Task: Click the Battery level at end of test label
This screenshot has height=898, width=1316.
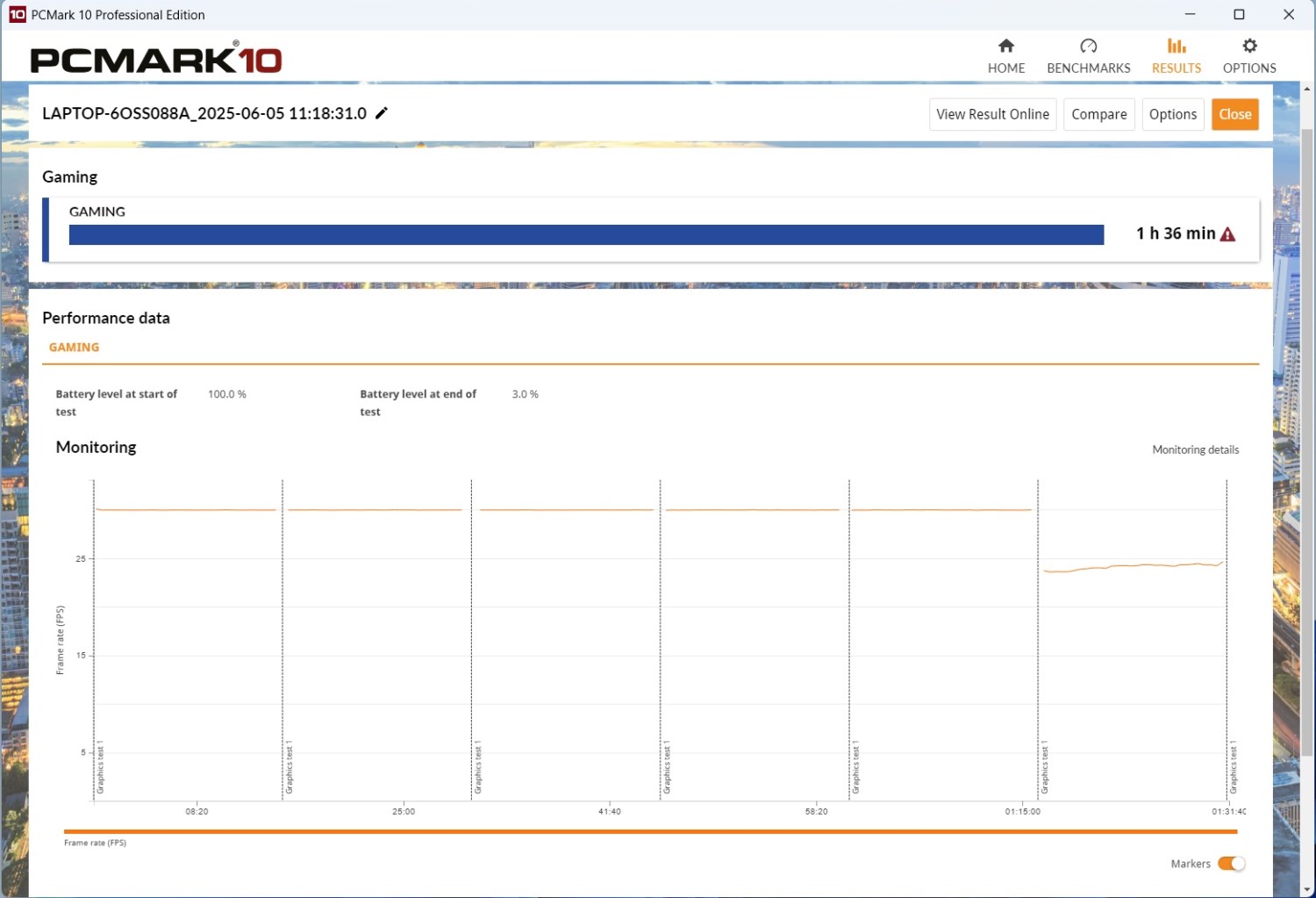Action: point(418,403)
